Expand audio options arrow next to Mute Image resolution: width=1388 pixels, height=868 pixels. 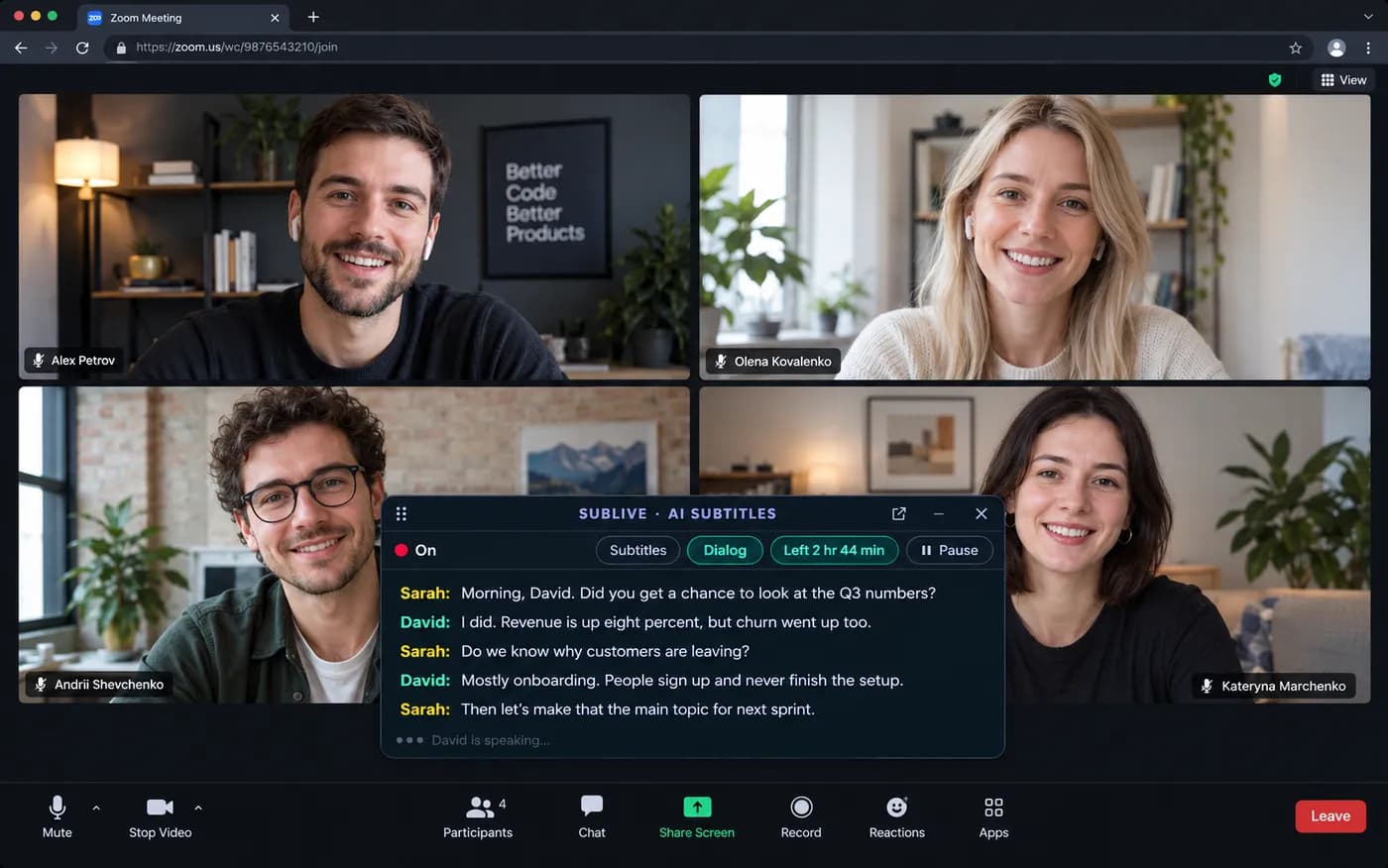pos(96,808)
